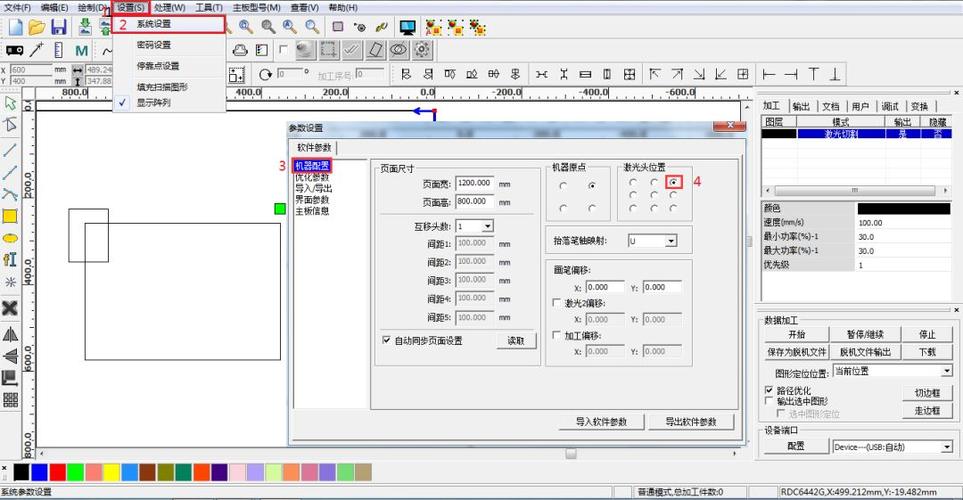Select 优化参数 in the settings list
Viewport: 963px width, 500px height.
point(312,177)
